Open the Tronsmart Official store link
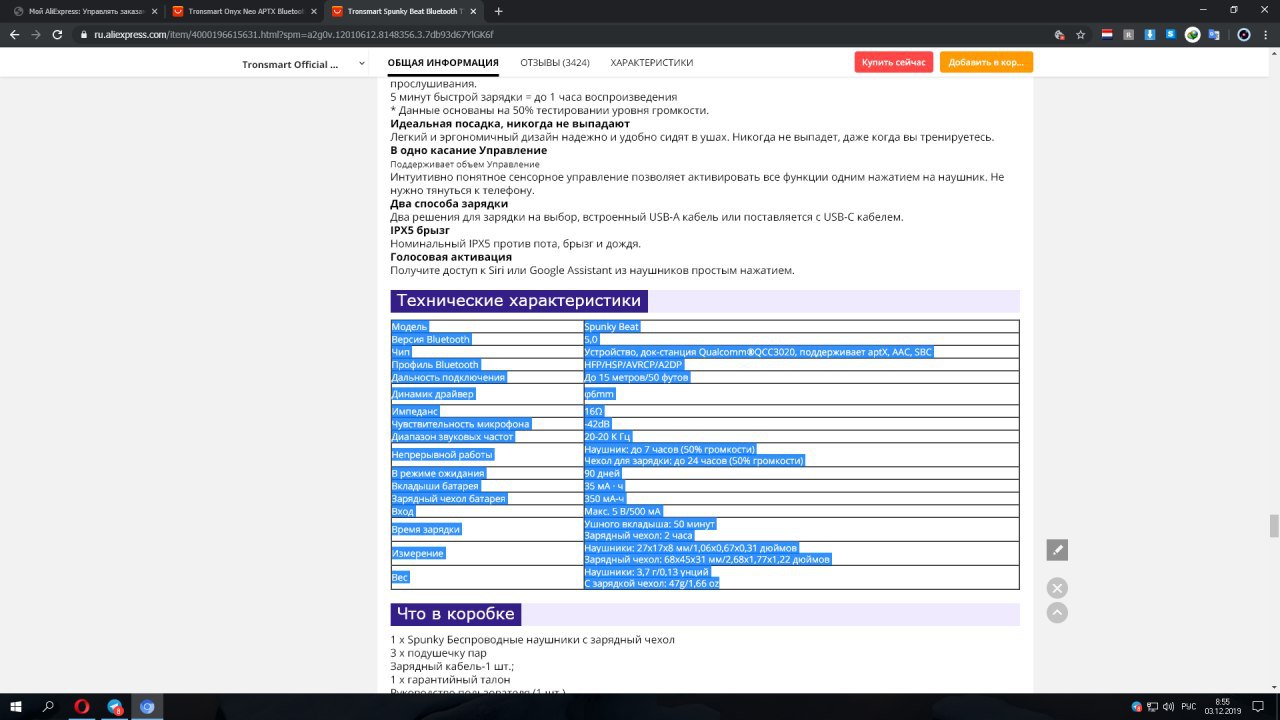1280x720 pixels. [290, 64]
